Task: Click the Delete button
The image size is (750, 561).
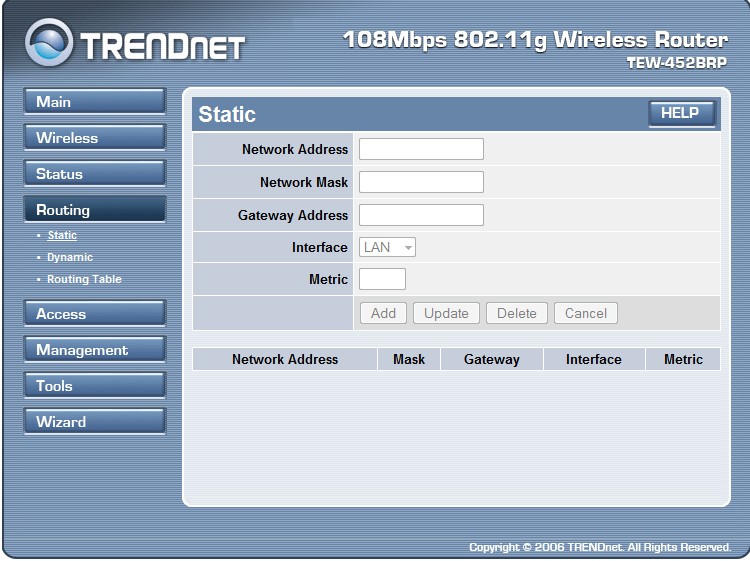Action: (517, 313)
